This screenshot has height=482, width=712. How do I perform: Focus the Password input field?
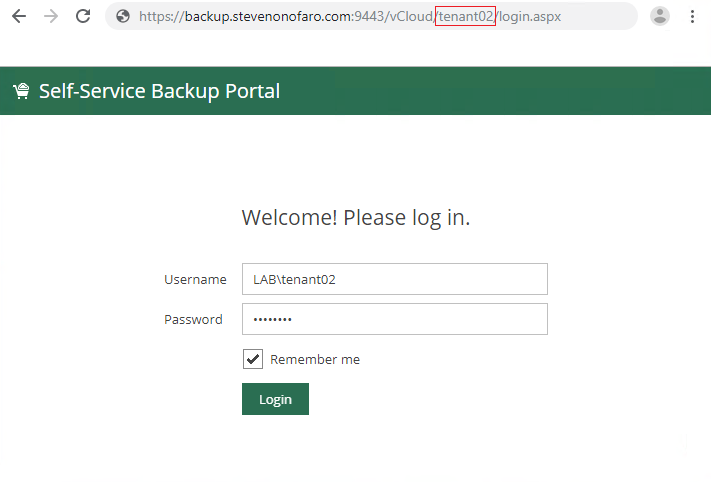point(394,320)
